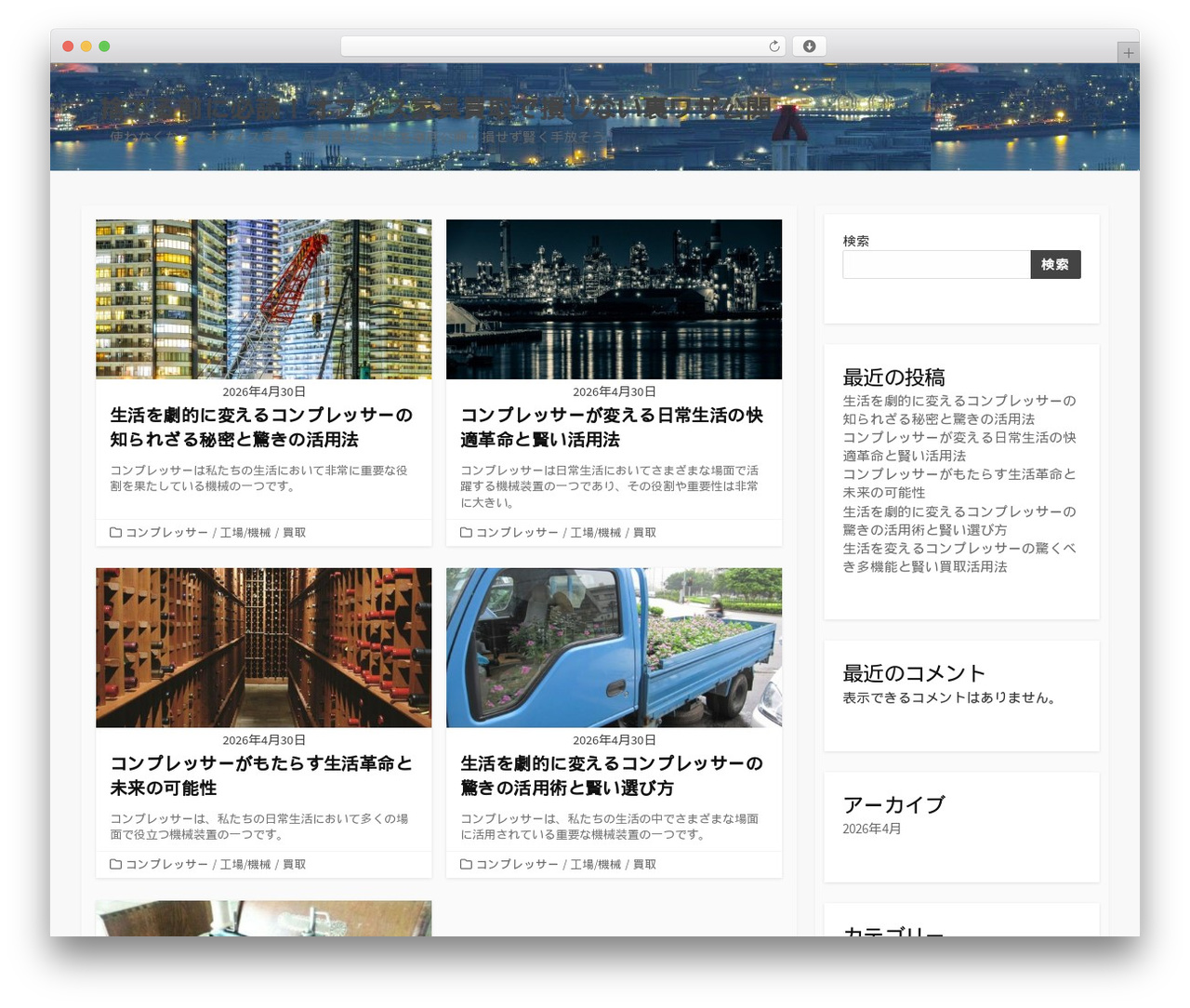Viewport: 1190px width, 1008px height.
Task: Open the wine cellar thumbnail
Action: coord(263,647)
